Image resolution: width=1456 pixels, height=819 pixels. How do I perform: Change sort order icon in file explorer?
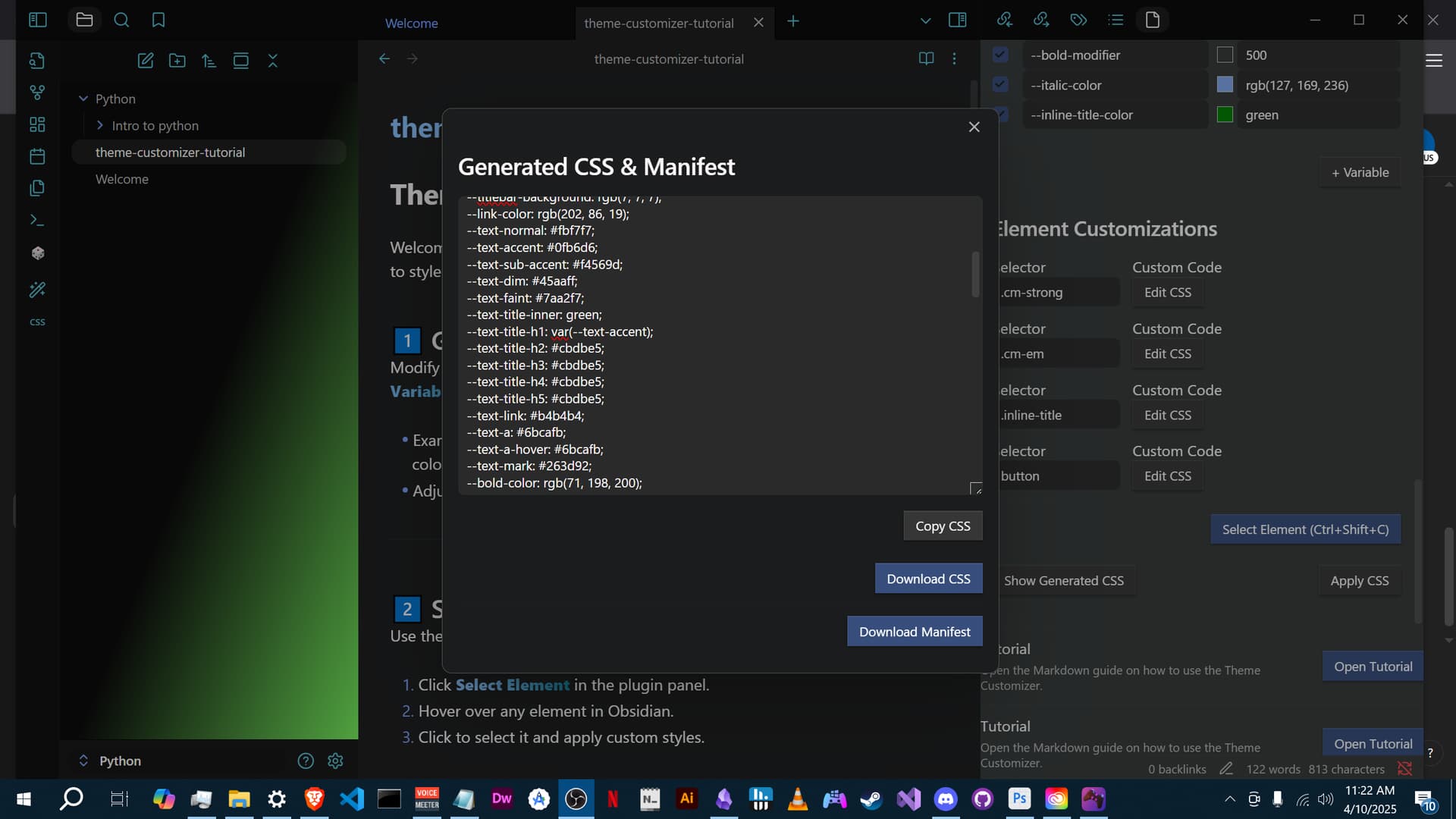(x=209, y=61)
